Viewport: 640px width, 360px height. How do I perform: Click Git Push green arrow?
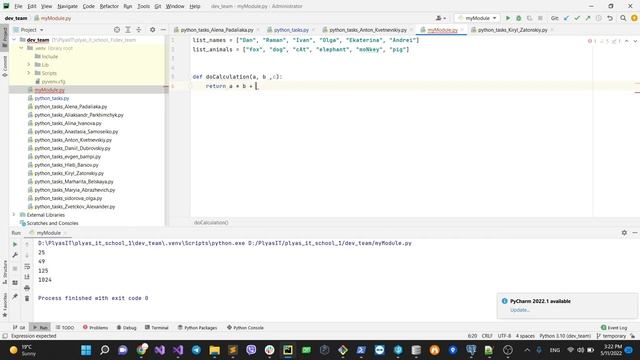[588, 18]
